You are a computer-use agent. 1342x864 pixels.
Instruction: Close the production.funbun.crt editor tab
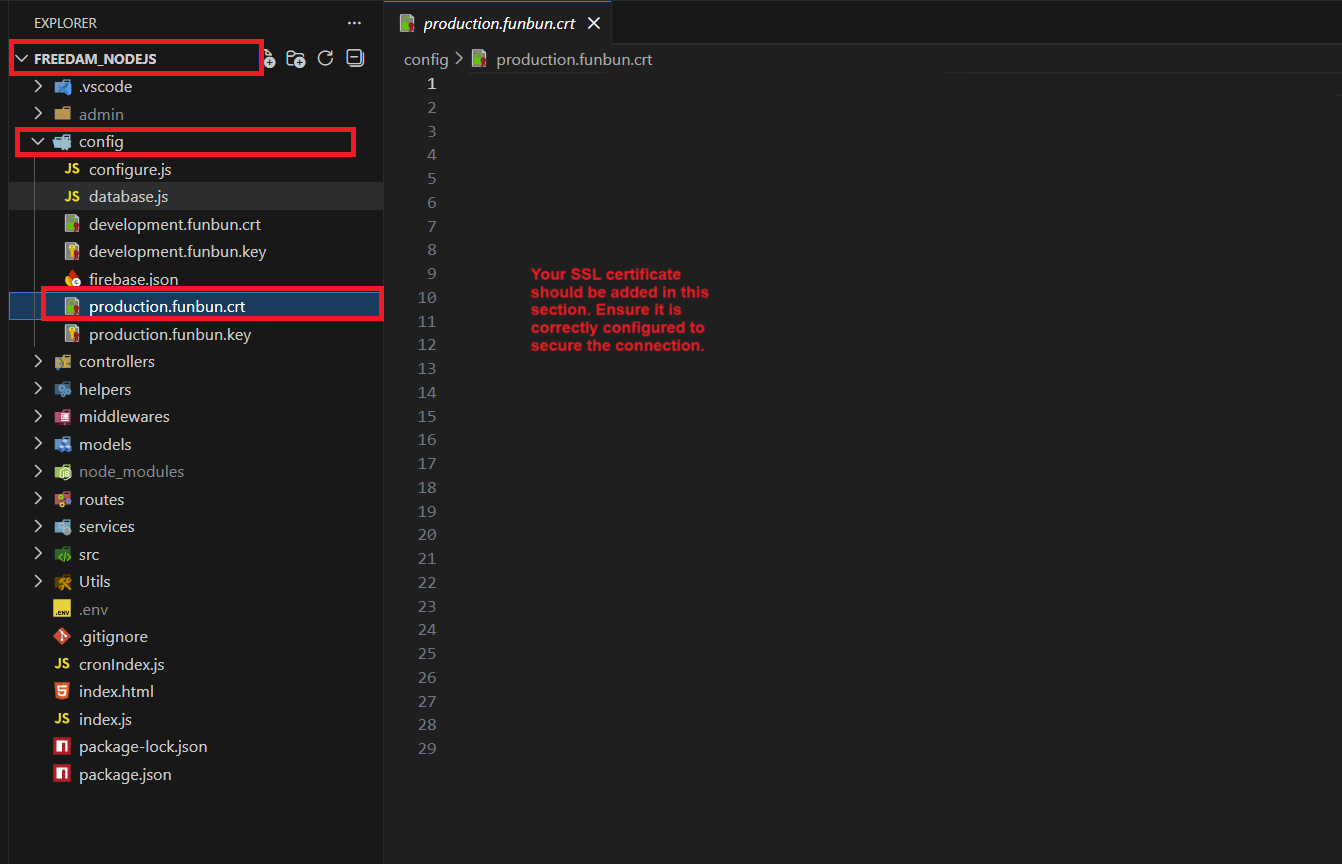(x=594, y=23)
